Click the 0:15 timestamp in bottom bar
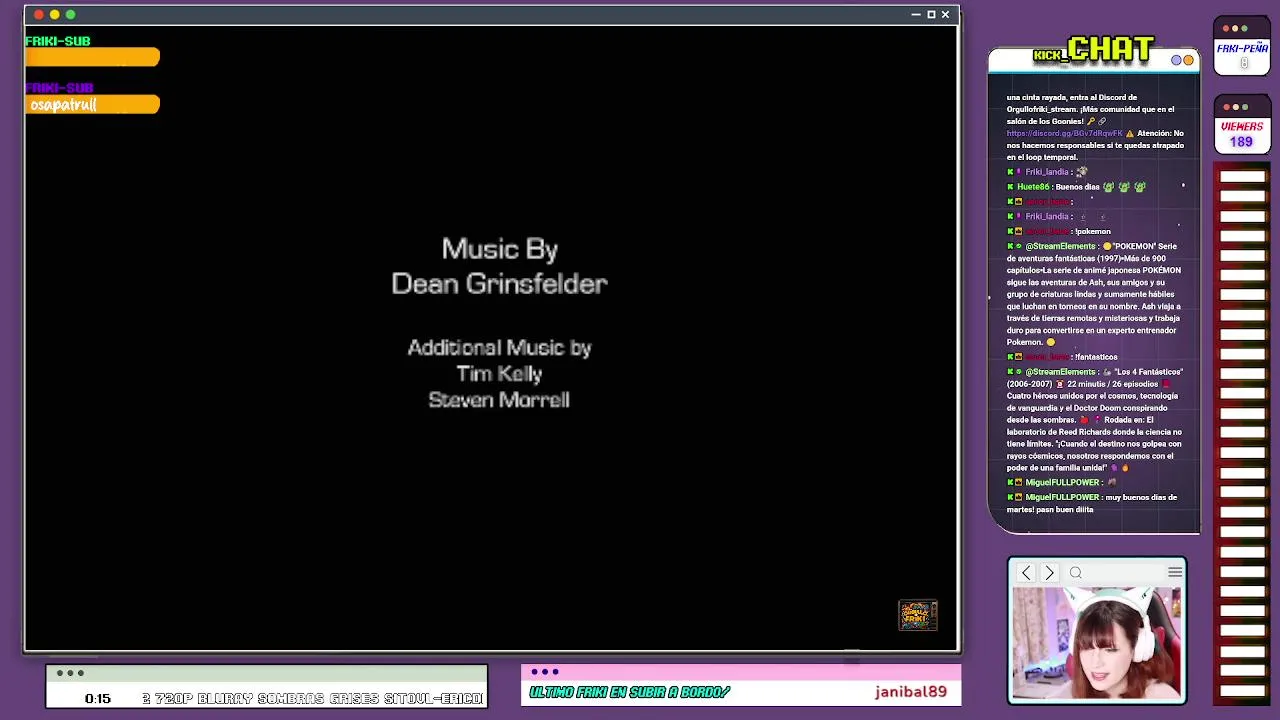Viewport: 1280px width, 720px height. 98,698
